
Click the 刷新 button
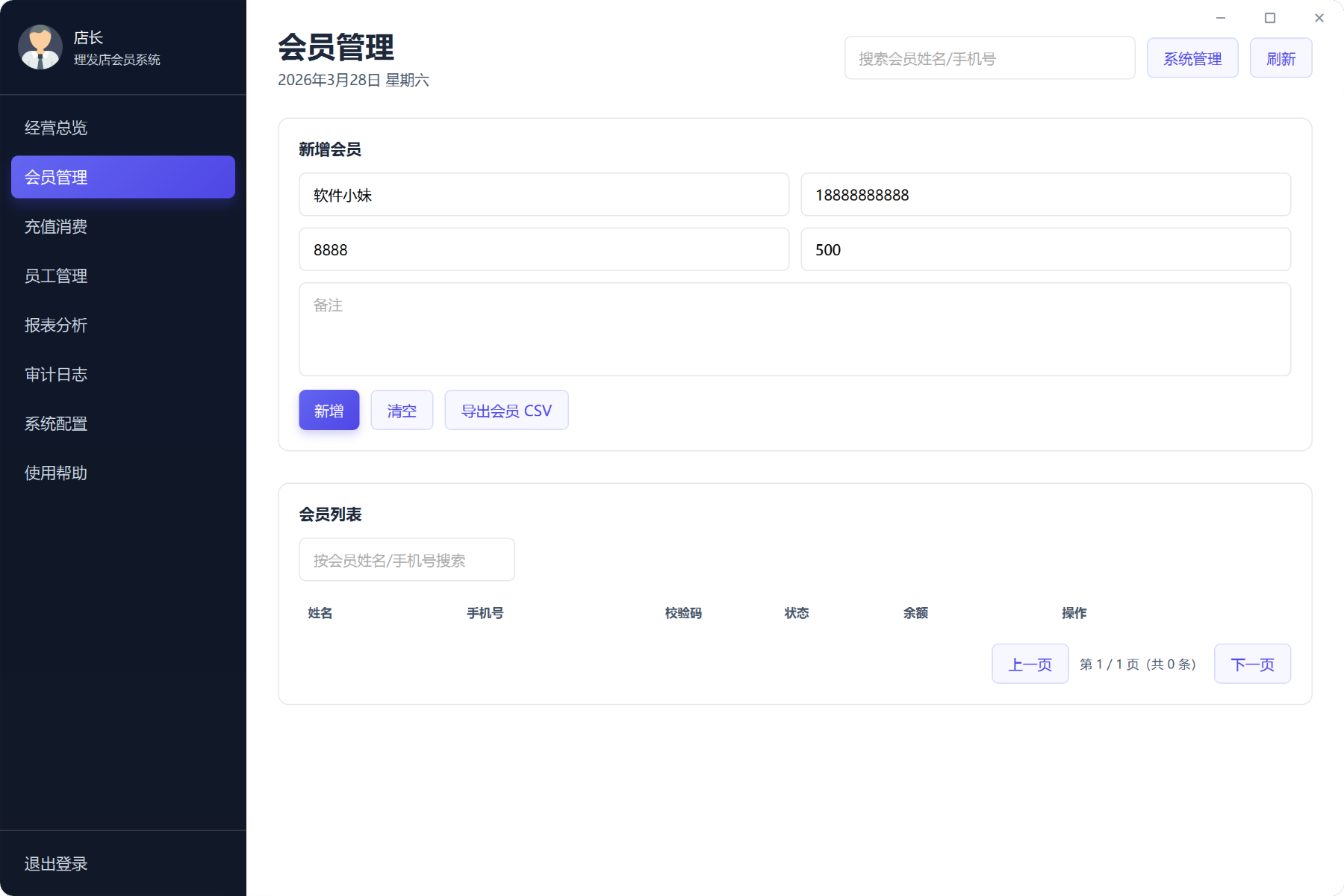(x=1281, y=58)
